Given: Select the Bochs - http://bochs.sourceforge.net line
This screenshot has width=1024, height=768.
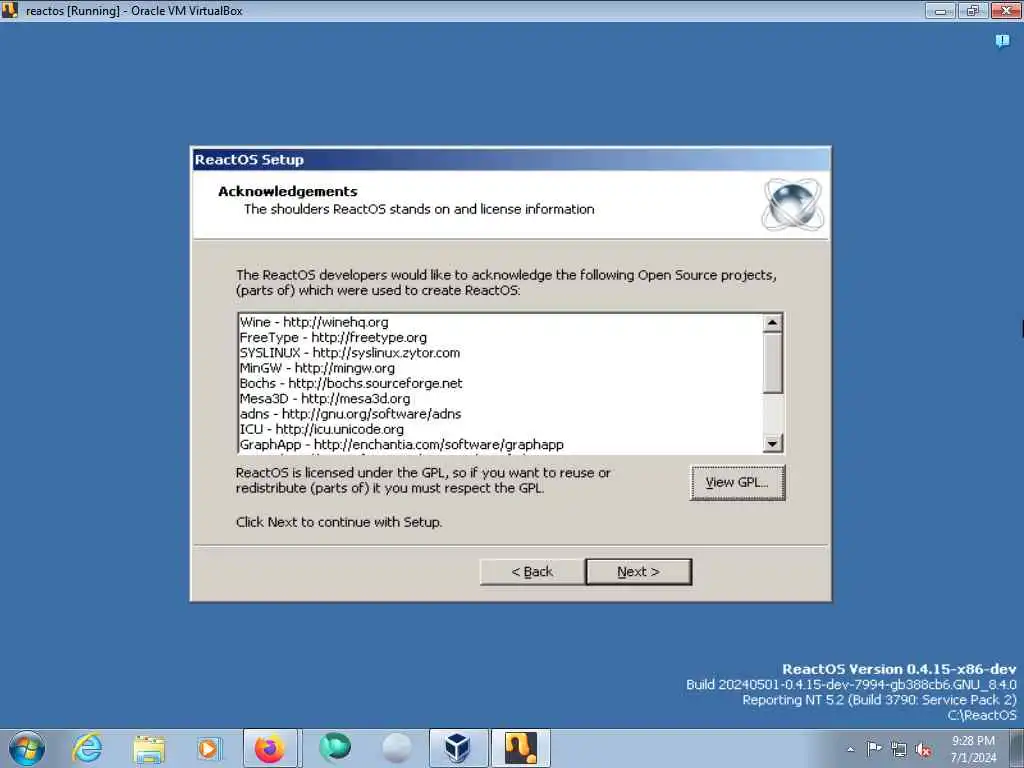Looking at the screenshot, I should [351, 383].
